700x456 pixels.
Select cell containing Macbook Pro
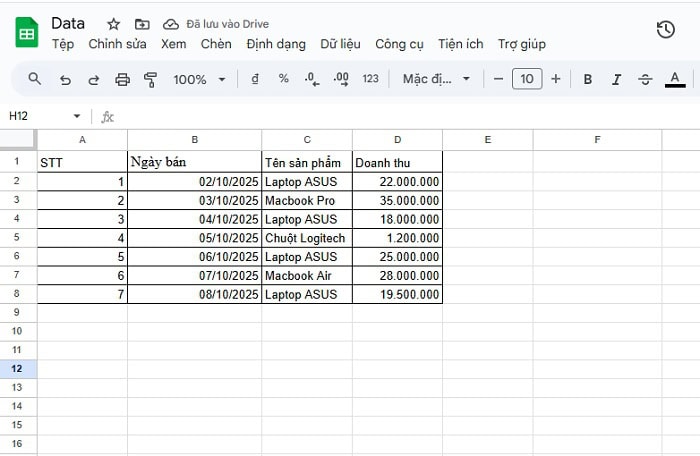tap(306, 201)
